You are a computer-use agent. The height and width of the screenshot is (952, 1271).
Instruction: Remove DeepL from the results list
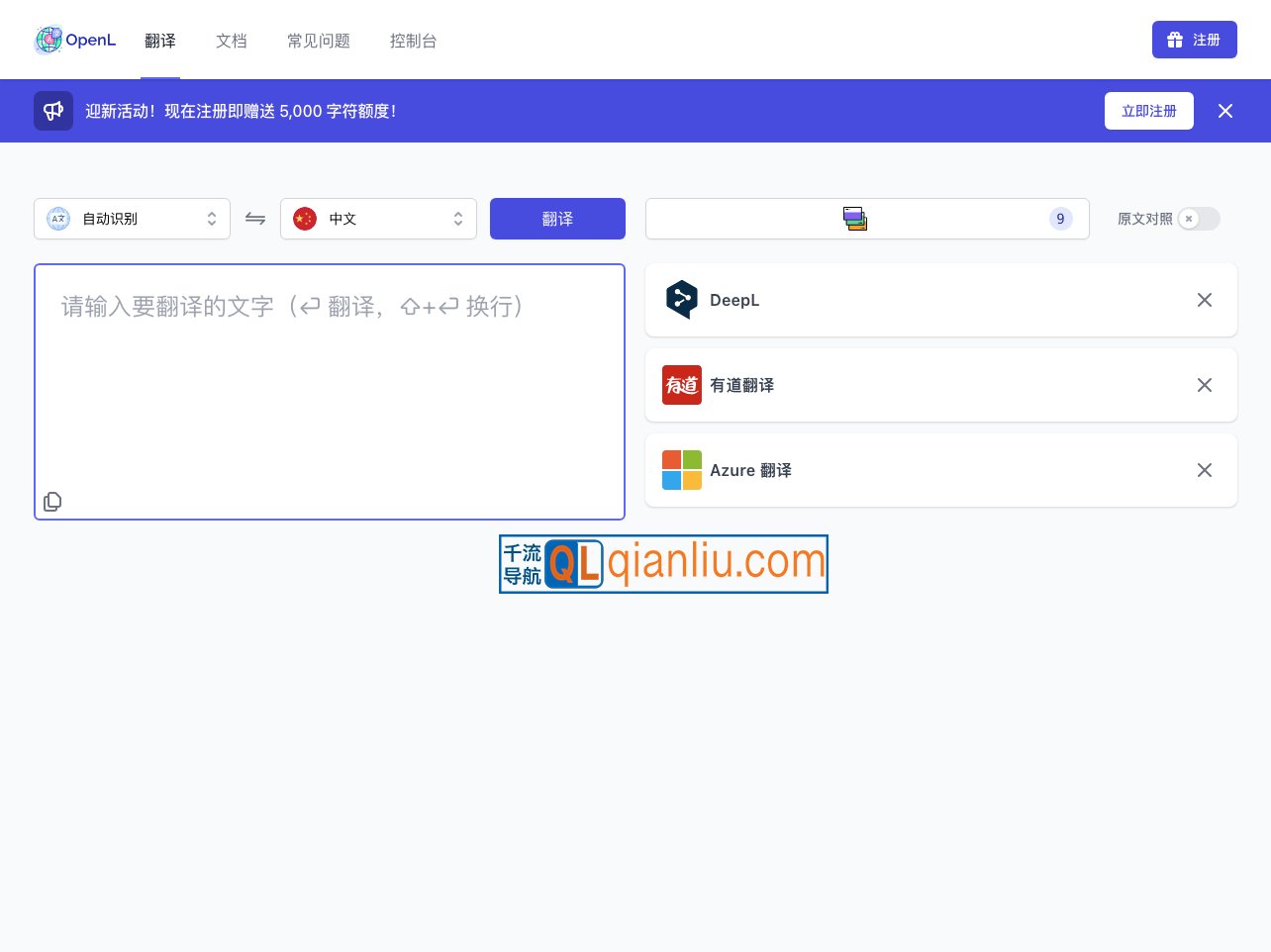click(x=1205, y=300)
